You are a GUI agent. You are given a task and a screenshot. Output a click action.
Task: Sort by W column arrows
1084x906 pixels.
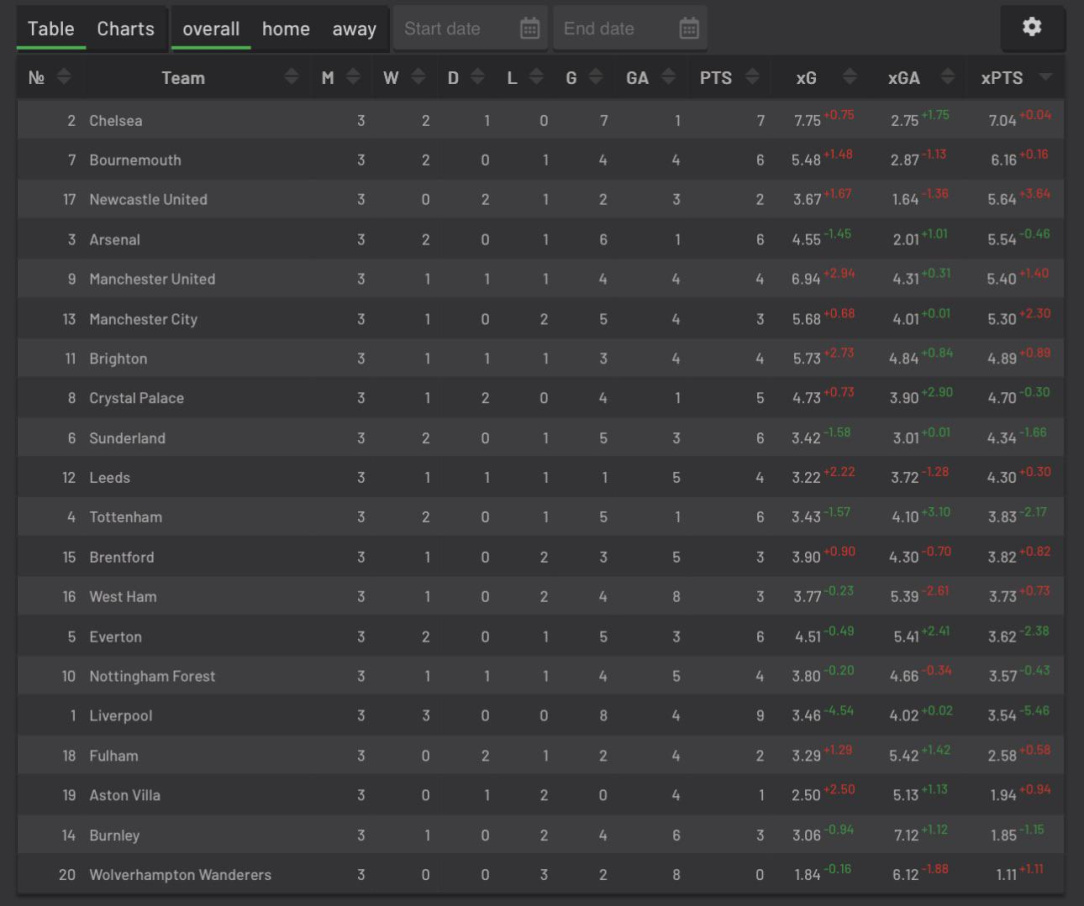[418, 77]
